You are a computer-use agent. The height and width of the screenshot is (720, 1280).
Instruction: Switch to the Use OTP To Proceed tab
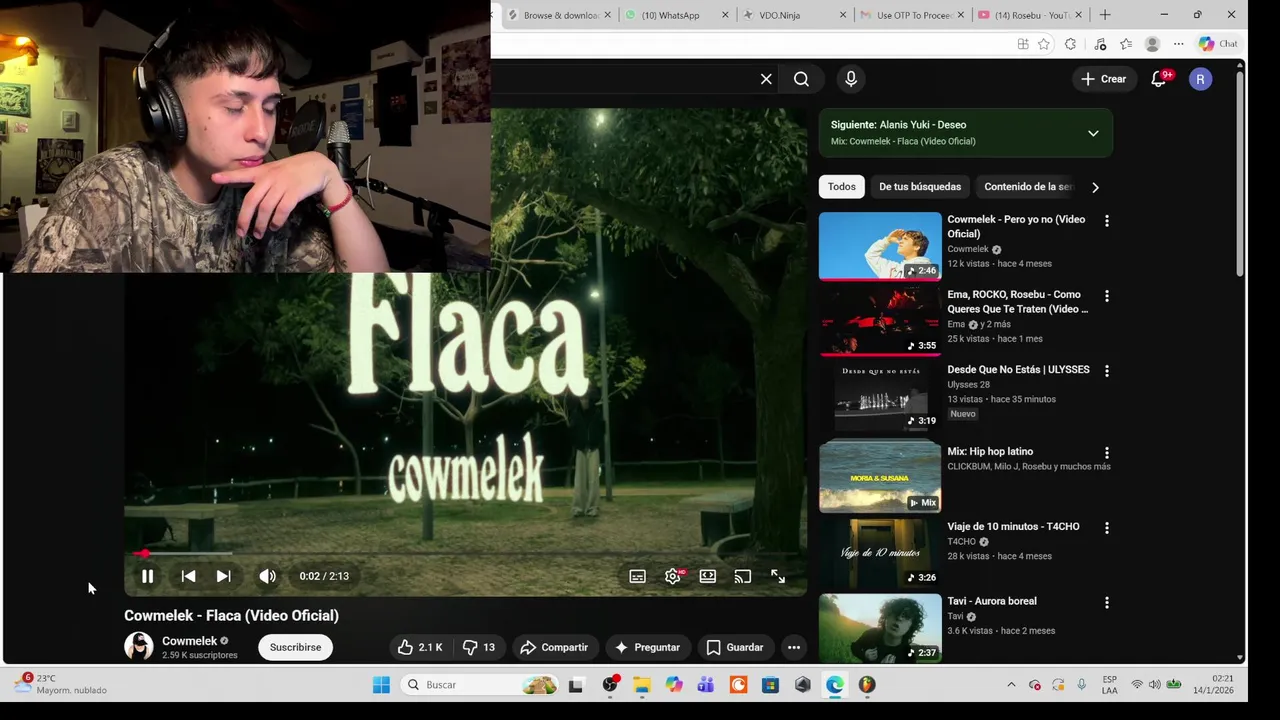[912, 15]
